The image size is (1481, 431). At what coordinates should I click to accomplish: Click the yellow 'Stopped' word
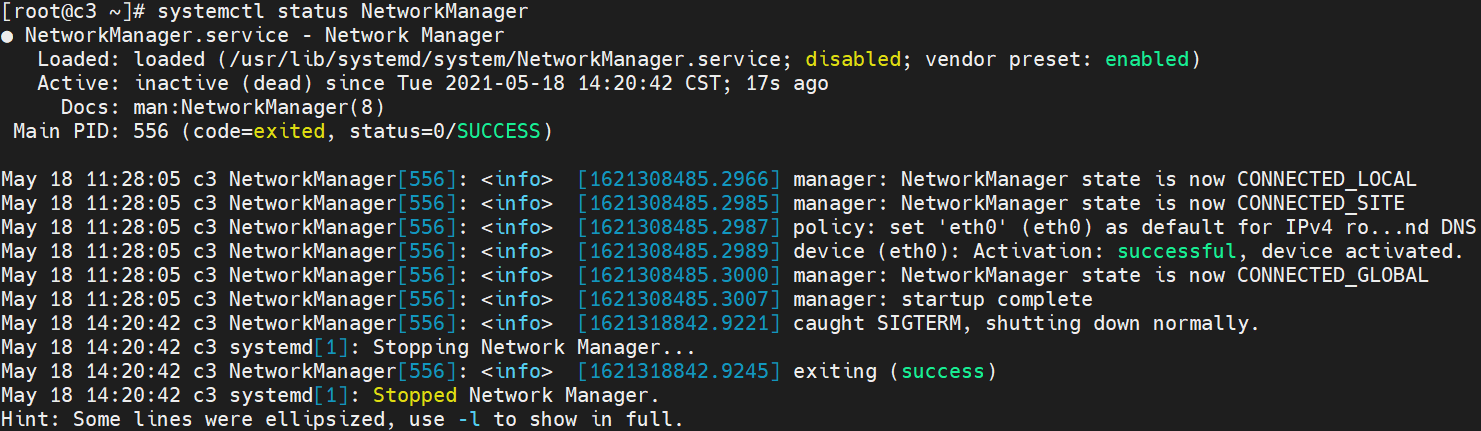(414, 395)
